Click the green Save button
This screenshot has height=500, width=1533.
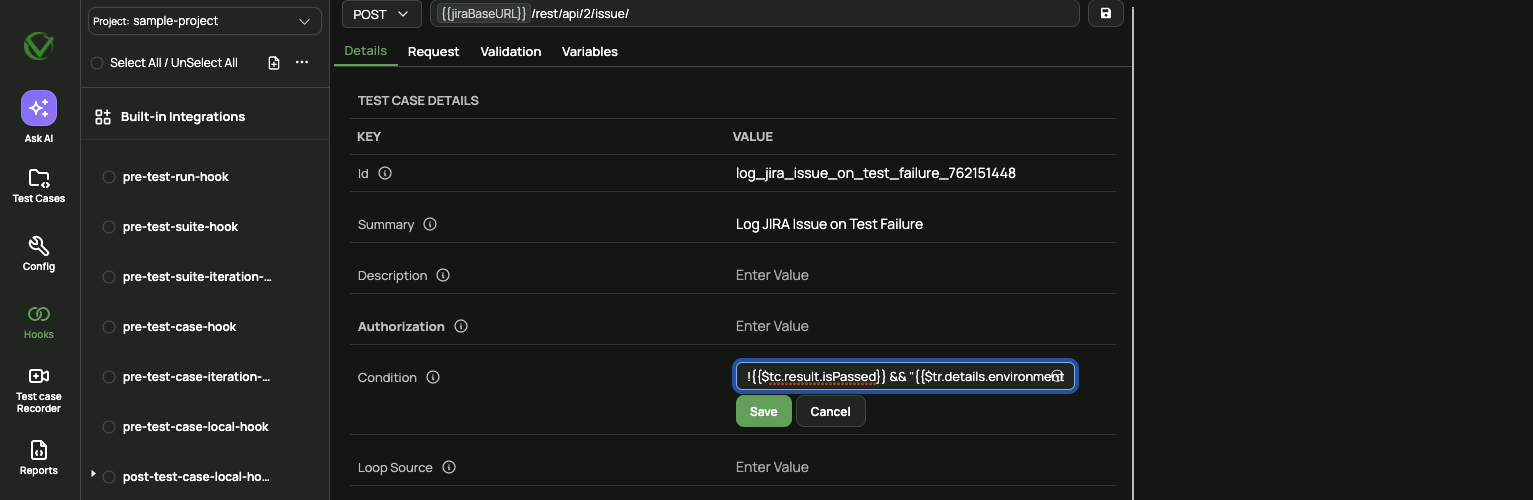coord(764,411)
